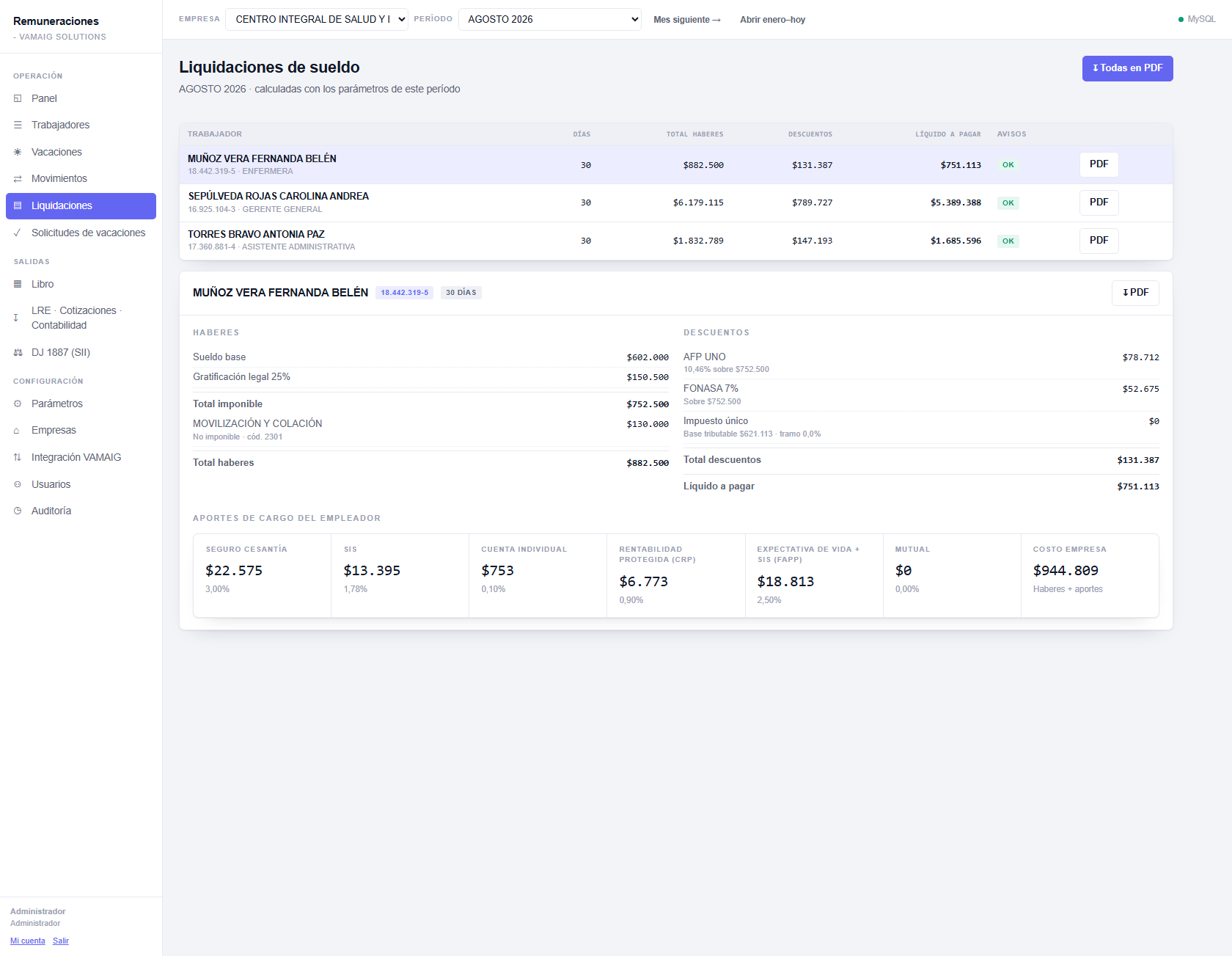Click Abrir enero–hoy button
The width and height of the screenshot is (1232, 956).
[x=772, y=20]
